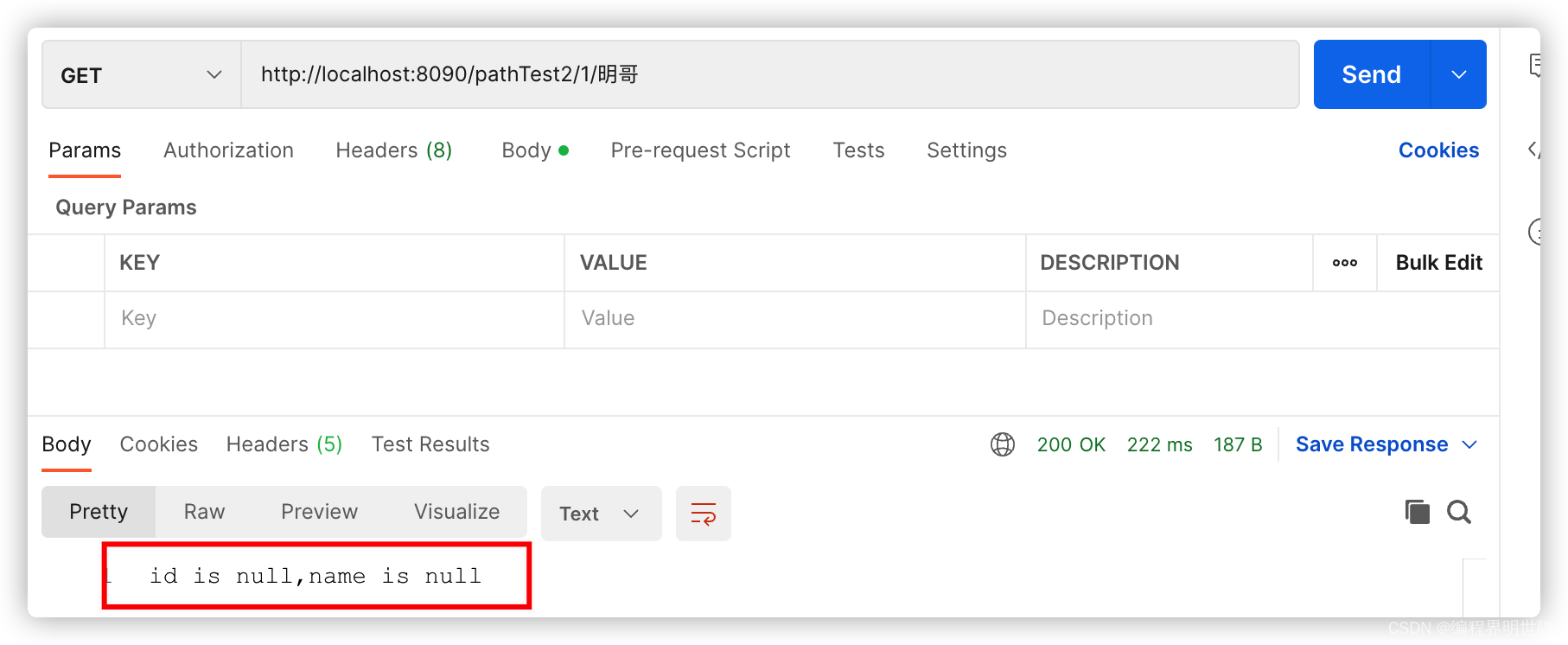Select the Visualize view
This screenshot has width=1568, height=645.
click(456, 512)
